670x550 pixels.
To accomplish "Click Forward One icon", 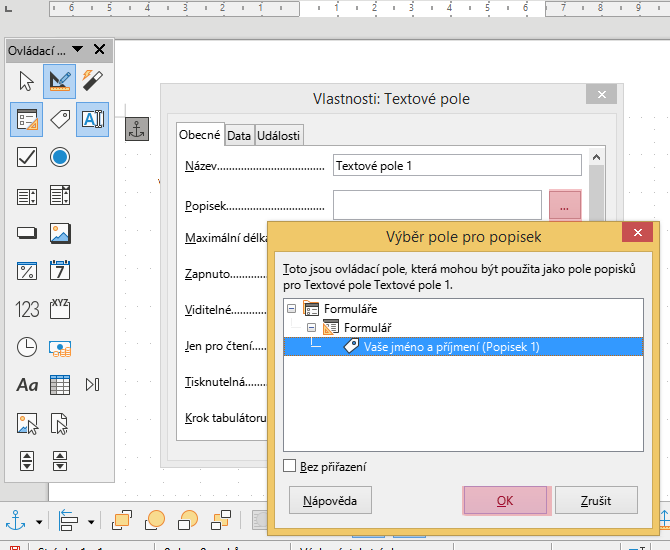I will click(155, 521).
